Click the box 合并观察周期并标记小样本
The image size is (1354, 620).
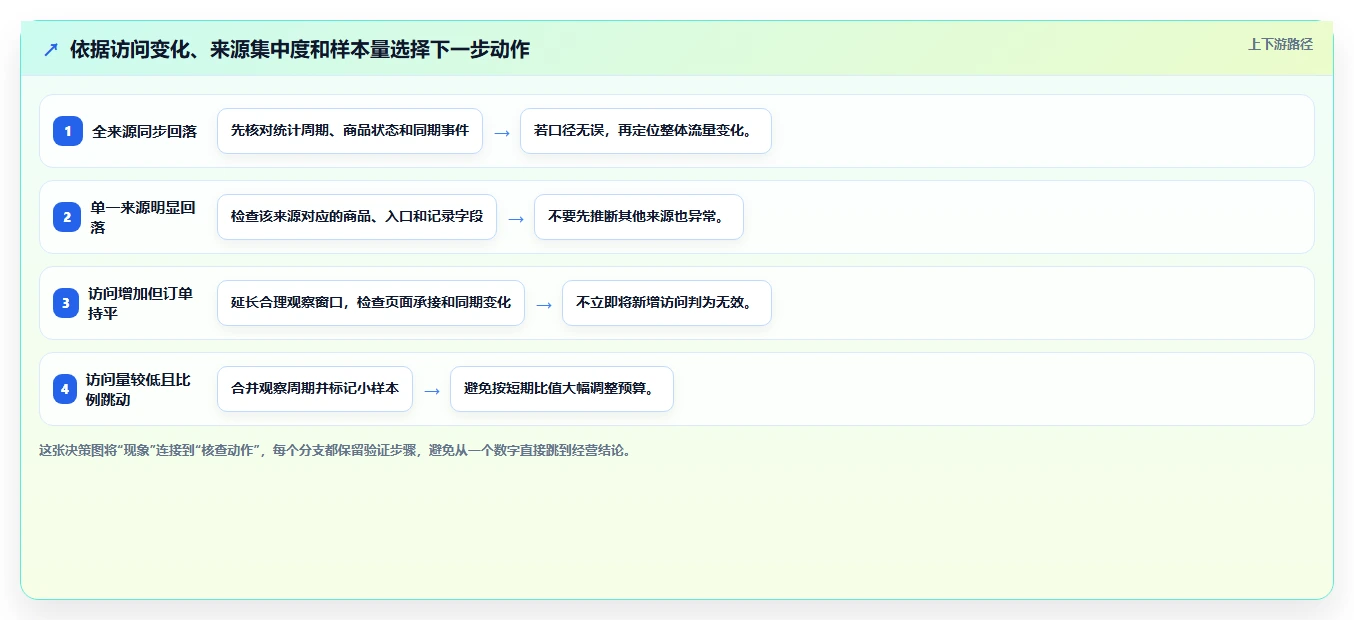(x=315, y=389)
